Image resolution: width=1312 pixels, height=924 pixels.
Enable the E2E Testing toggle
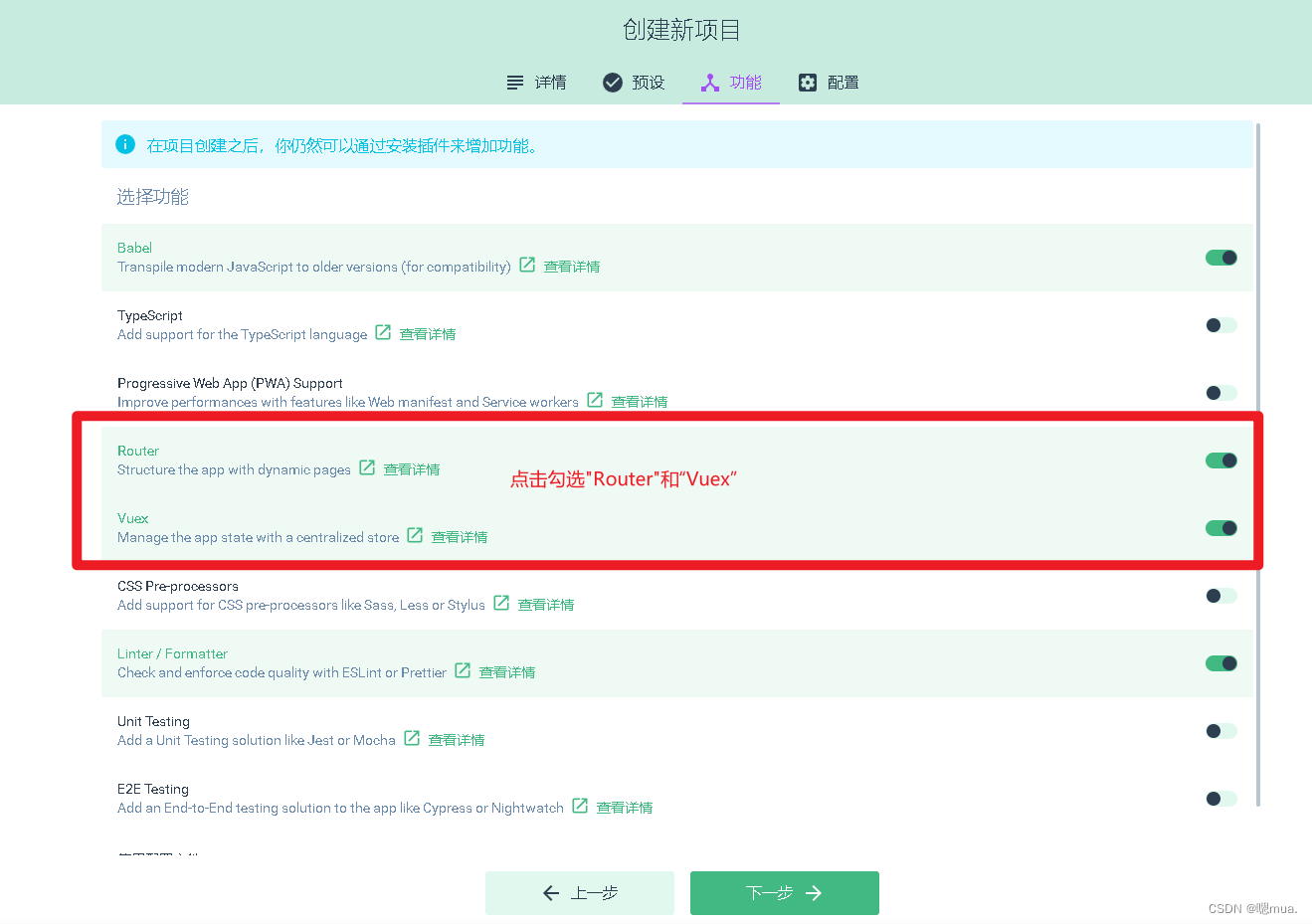(1221, 799)
